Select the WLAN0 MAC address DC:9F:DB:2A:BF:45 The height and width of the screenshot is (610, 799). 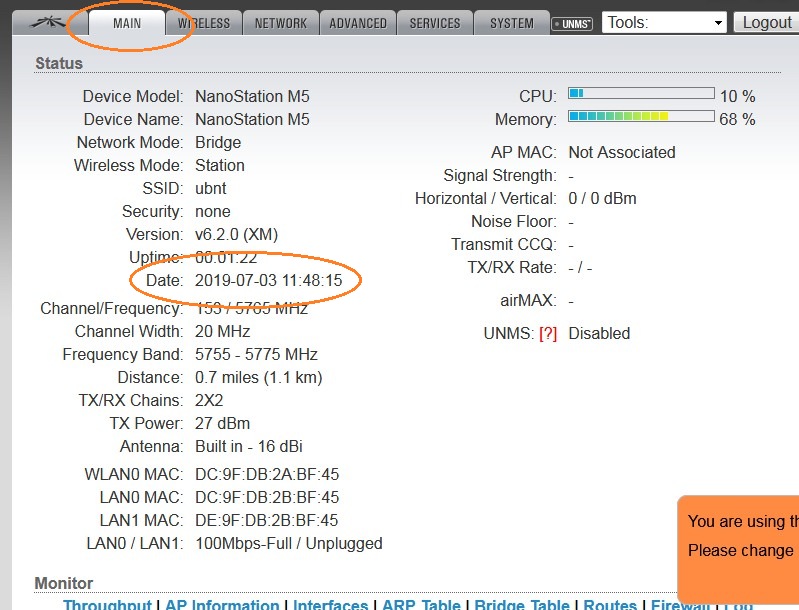[x=267, y=474]
